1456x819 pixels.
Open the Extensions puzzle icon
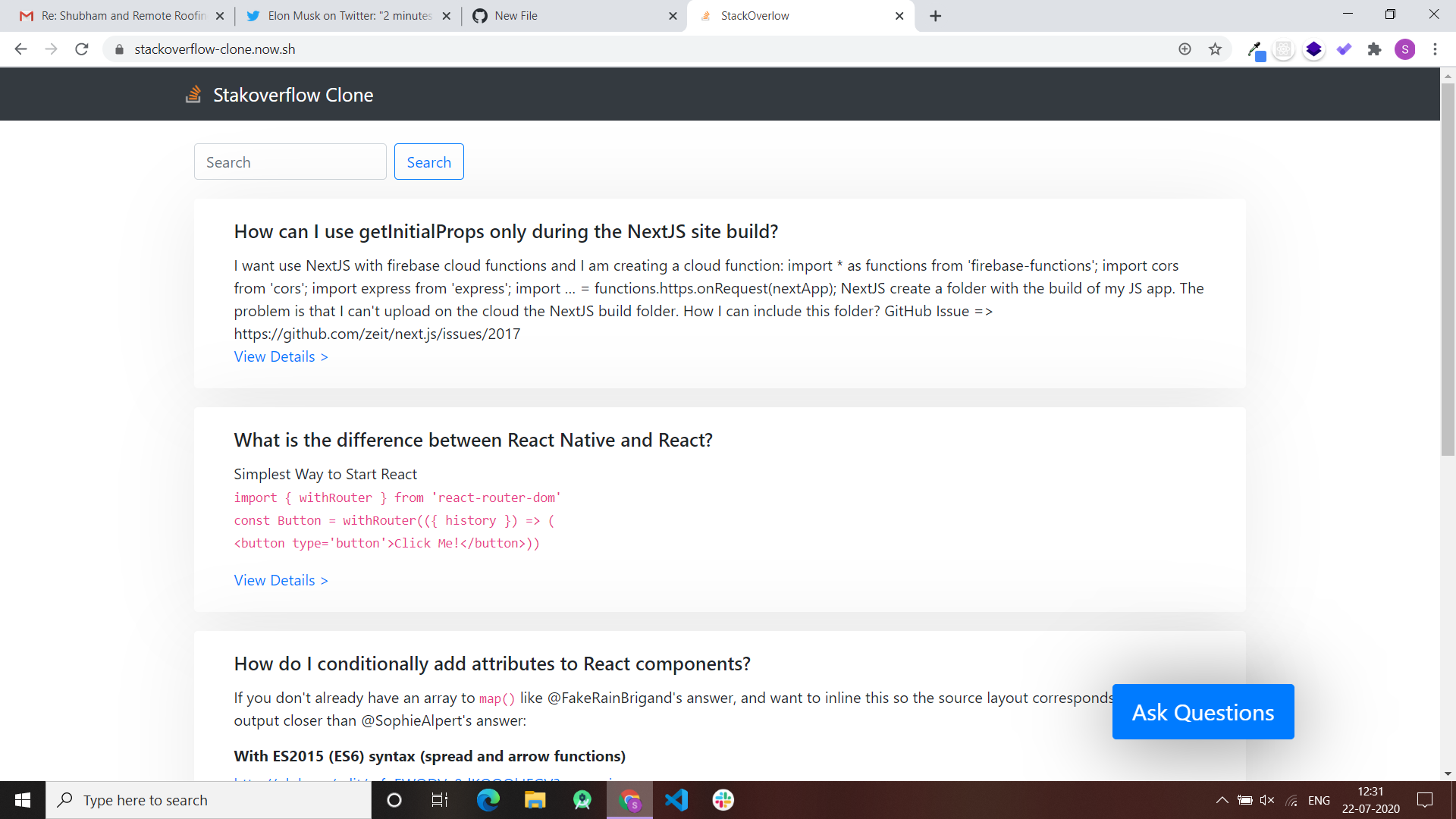coord(1374,49)
